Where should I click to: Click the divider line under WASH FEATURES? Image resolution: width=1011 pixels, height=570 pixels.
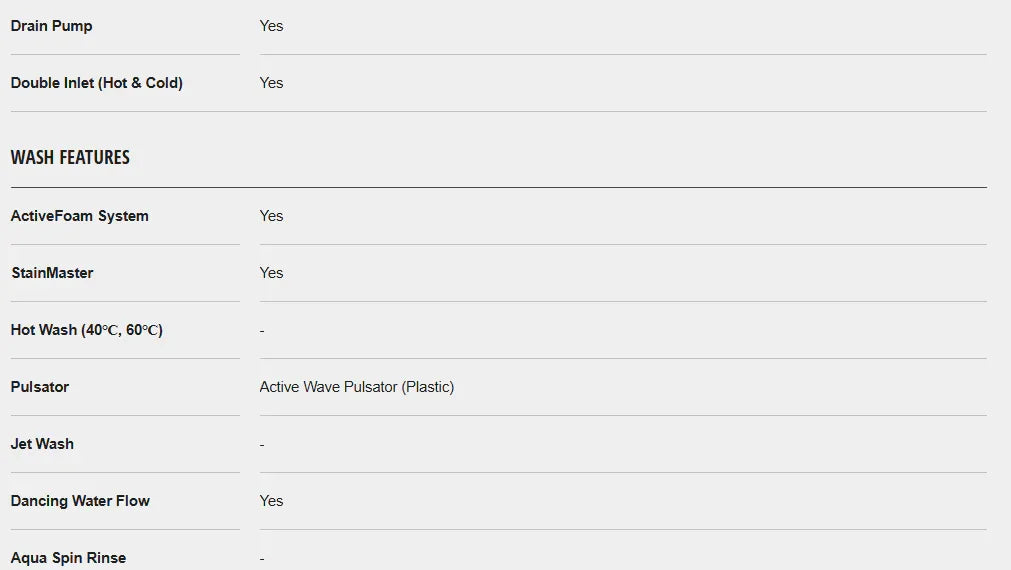click(x=498, y=187)
